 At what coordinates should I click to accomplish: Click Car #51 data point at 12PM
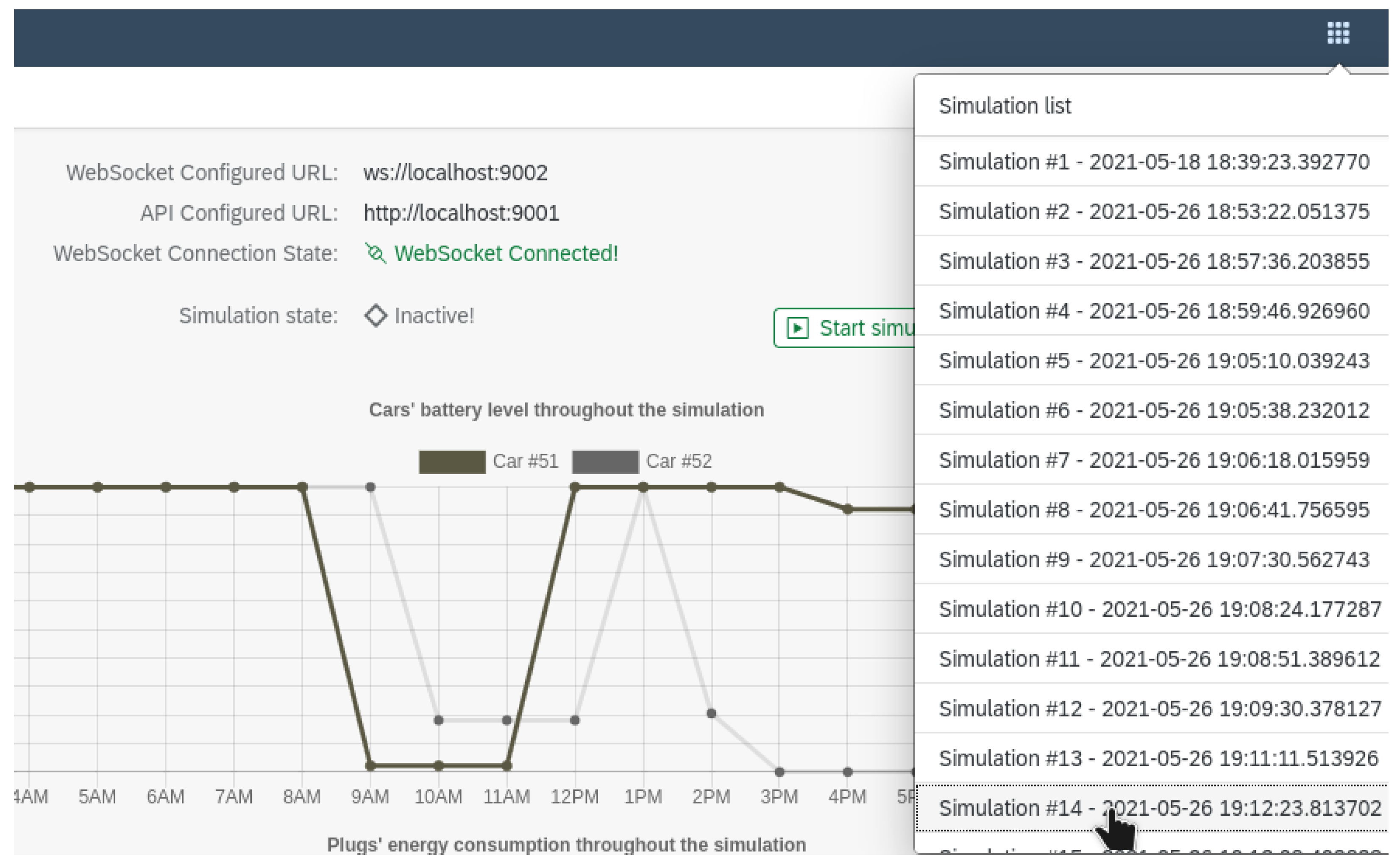coord(575,487)
